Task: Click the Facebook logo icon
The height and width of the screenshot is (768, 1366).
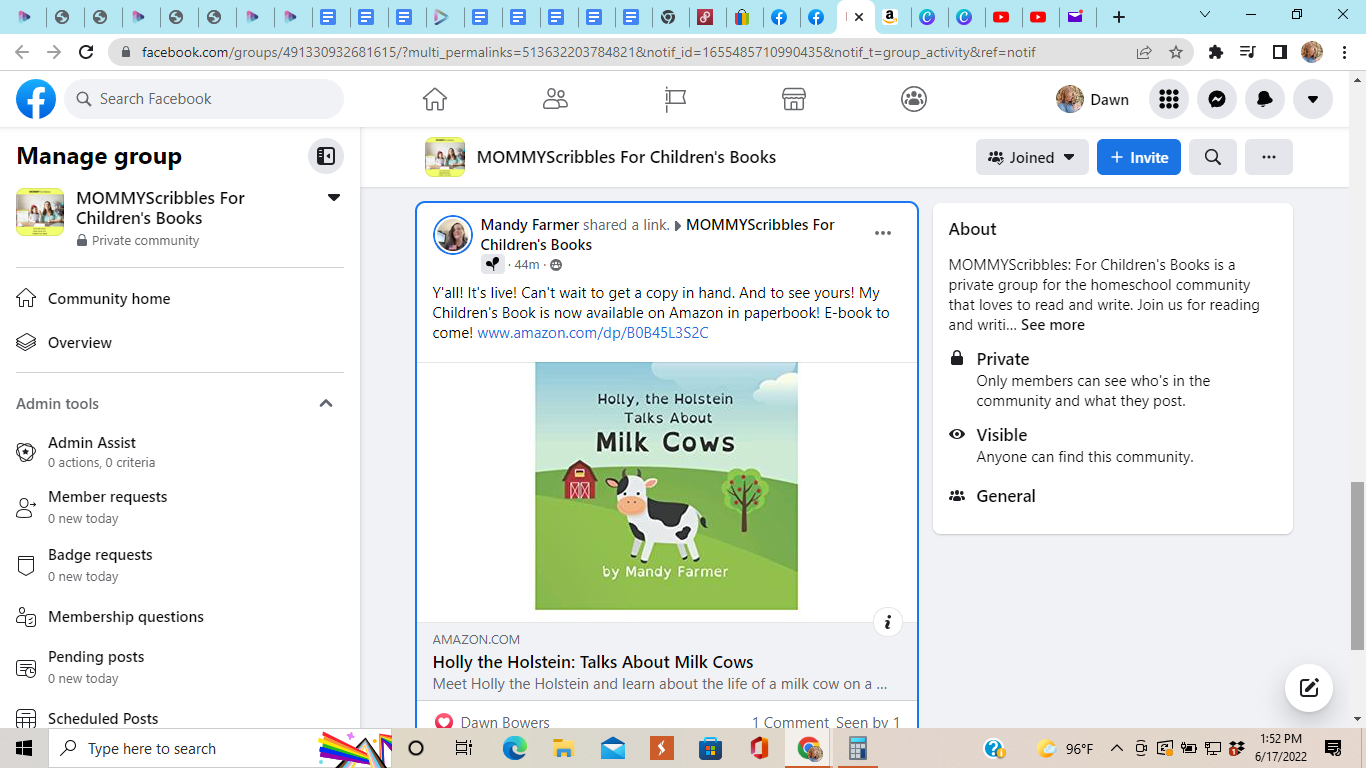Action: click(x=36, y=99)
